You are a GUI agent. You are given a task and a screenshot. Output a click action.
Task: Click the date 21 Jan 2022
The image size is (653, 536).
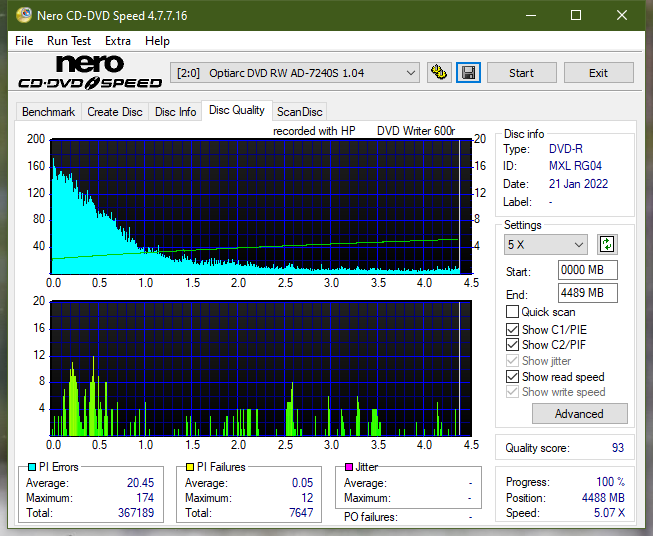coord(578,184)
